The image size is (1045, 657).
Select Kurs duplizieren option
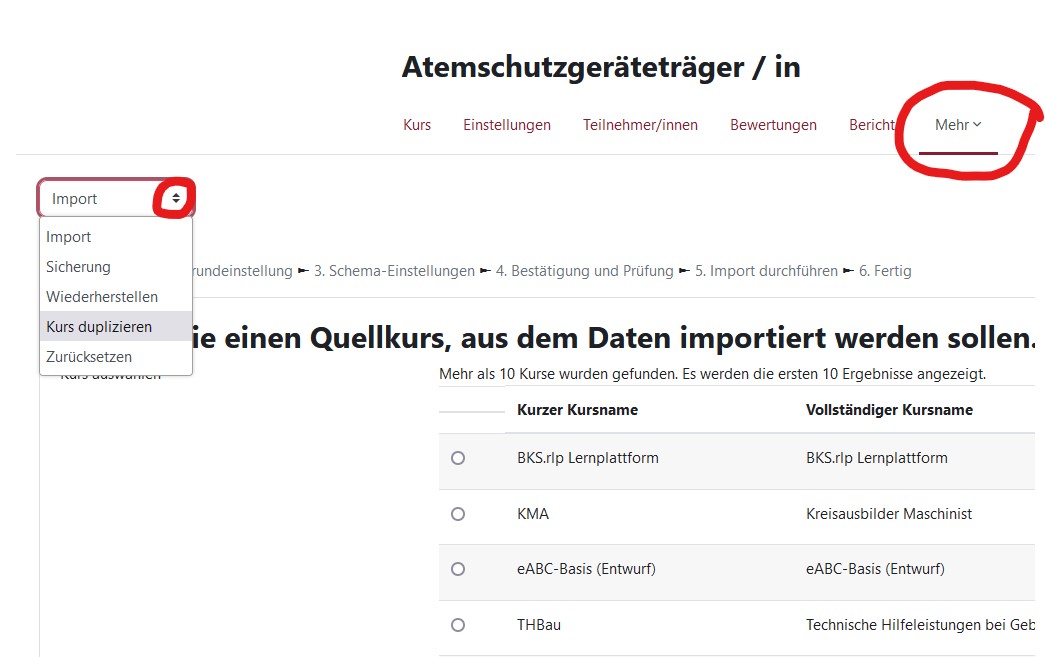coord(99,327)
